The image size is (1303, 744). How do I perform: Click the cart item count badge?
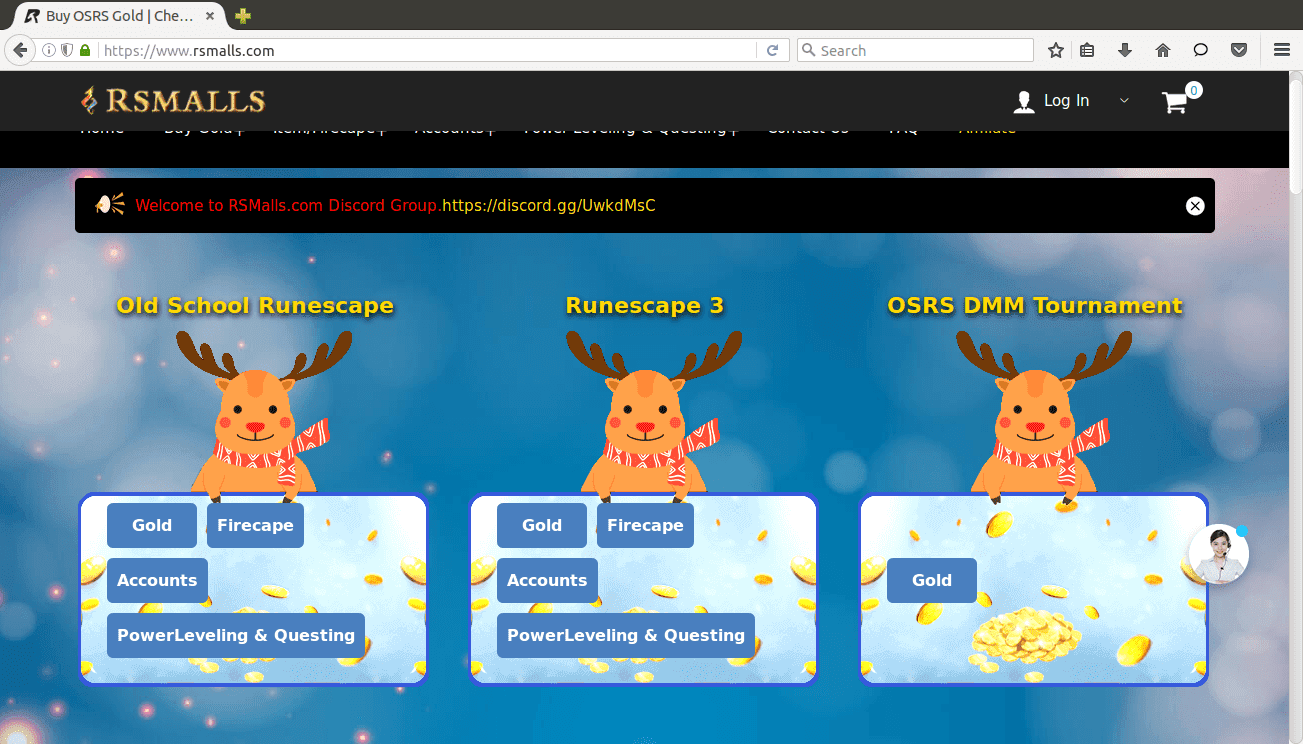point(1194,90)
